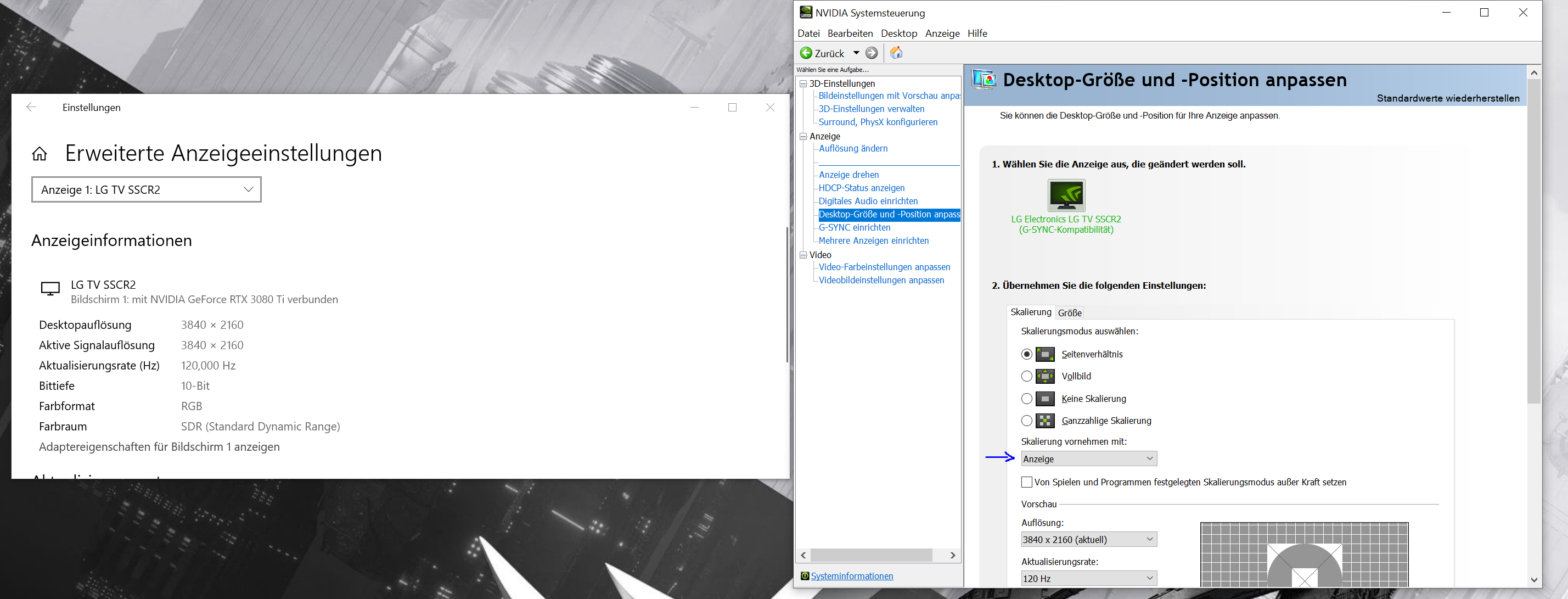Click the forward arrow toolbar icon
Image resolution: width=1568 pixels, height=599 pixels.
tap(872, 53)
